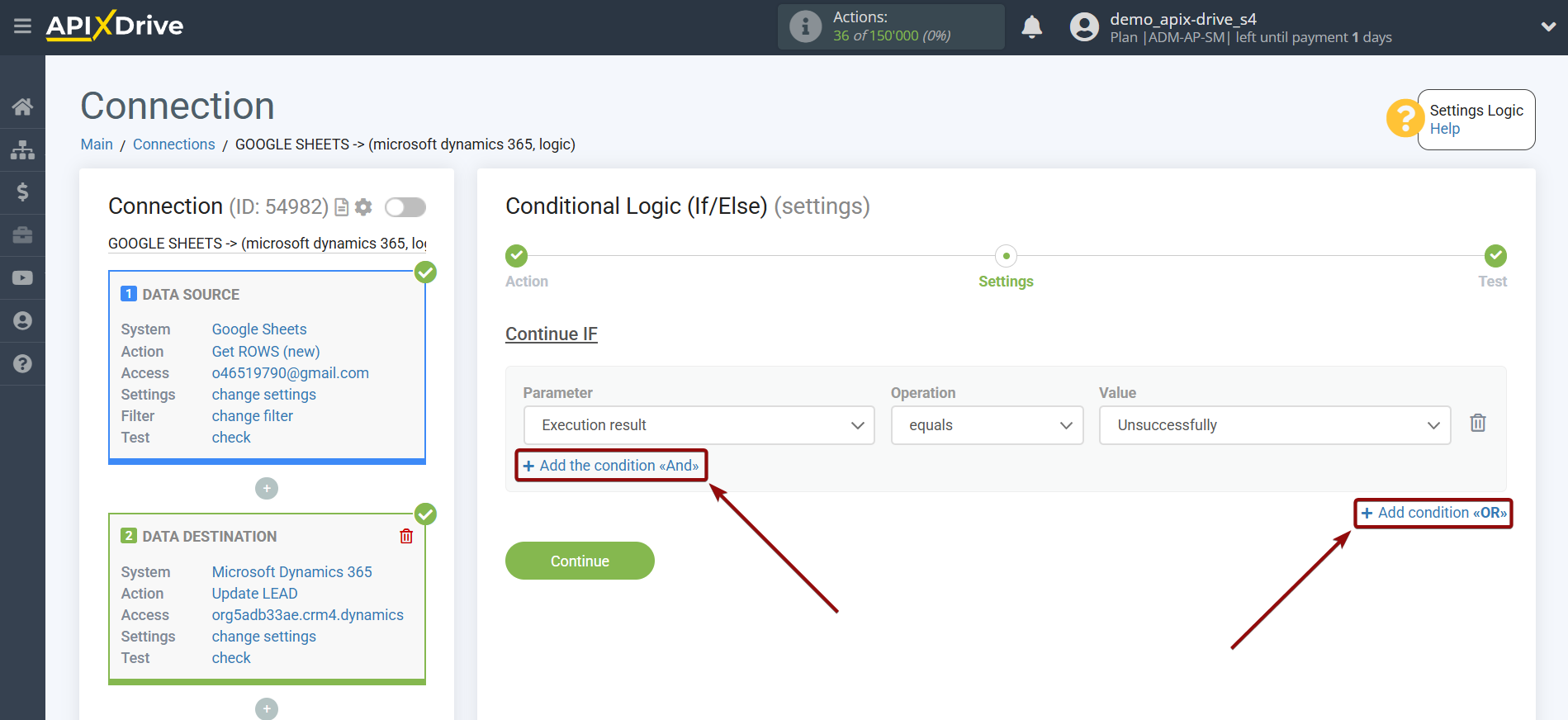The height and width of the screenshot is (720, 1568).
Task: Click Get ROWS (new) action link
Action: (266, 352)
